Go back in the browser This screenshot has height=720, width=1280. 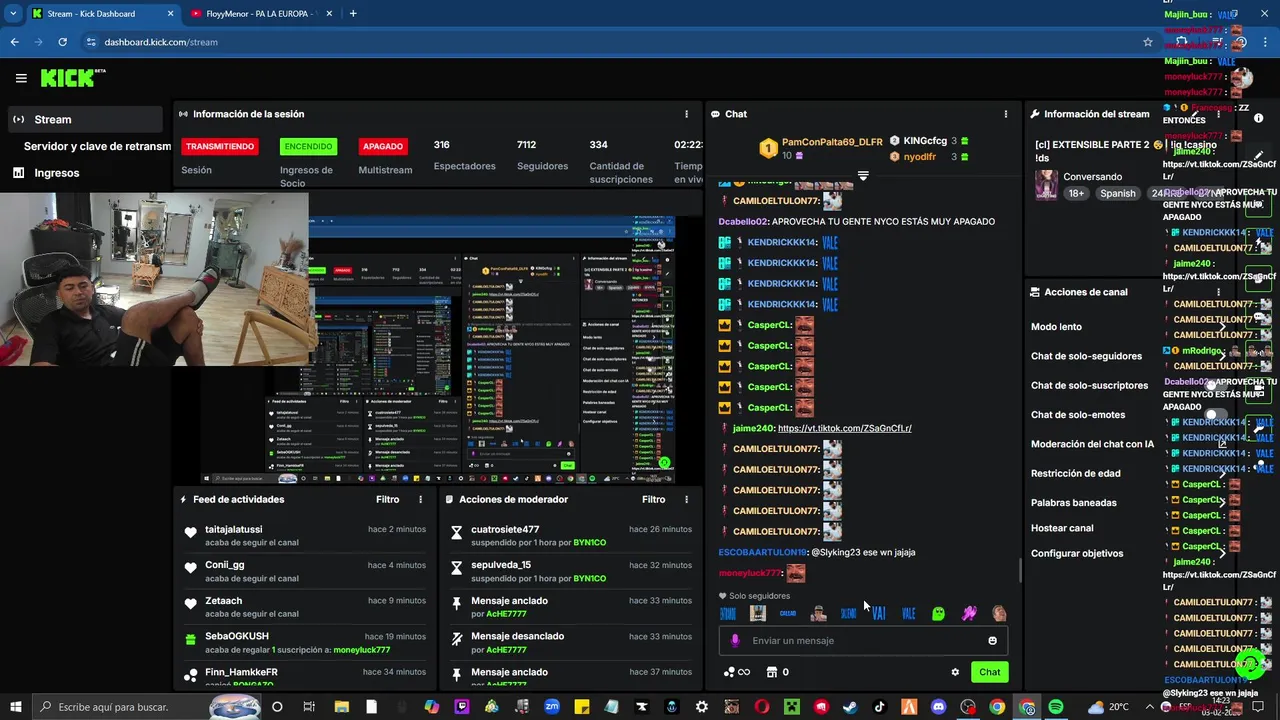(x=14, y=42)
